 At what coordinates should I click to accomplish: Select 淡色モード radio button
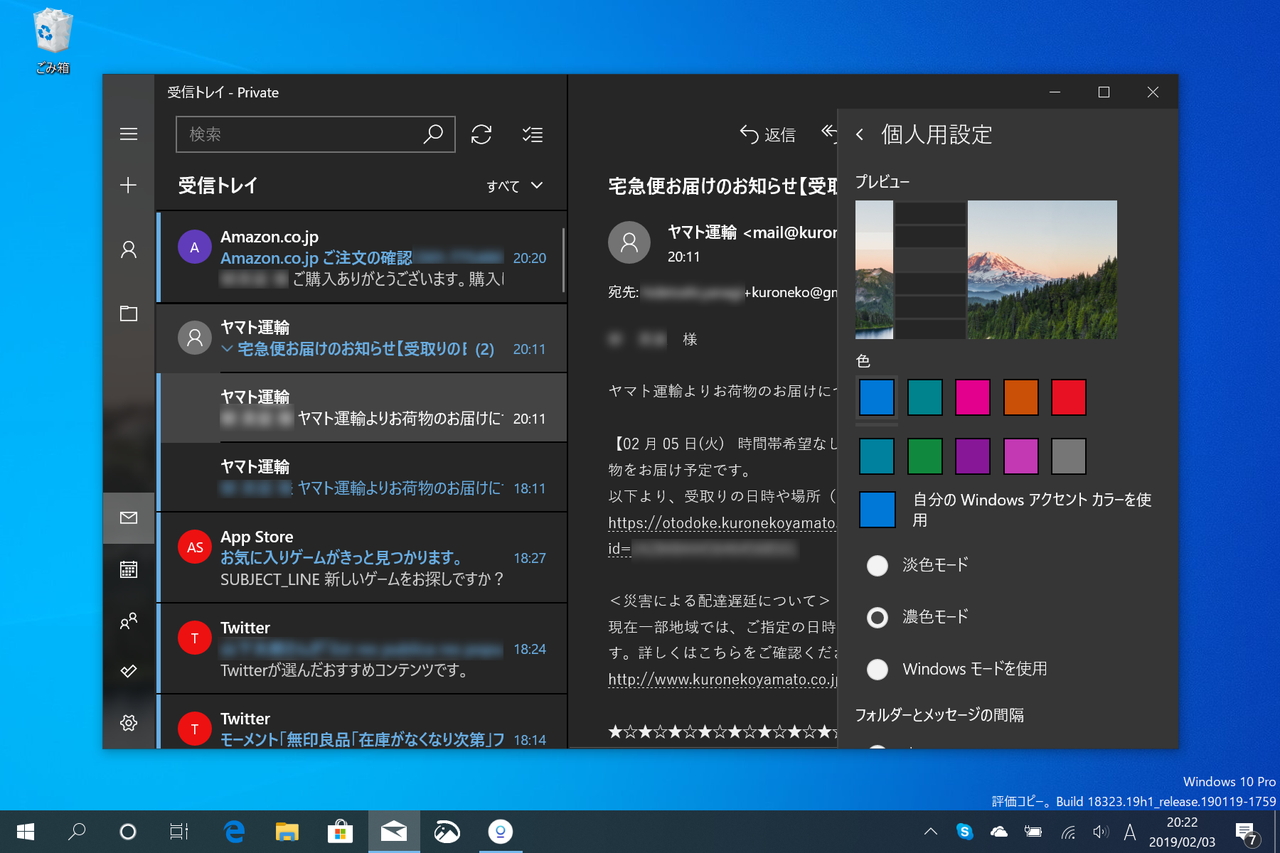click(877, 565)
